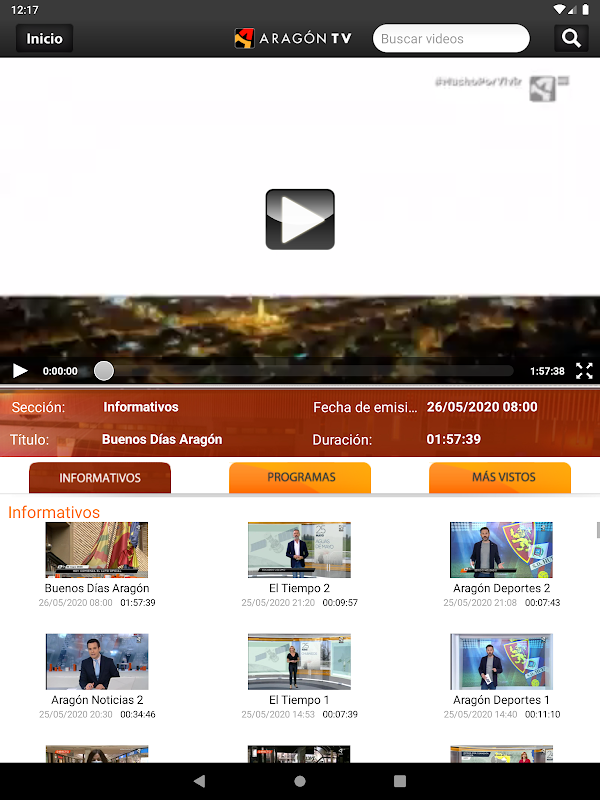The image size is (600, 800).
Task: Tap the Android recent apps button
Action: (x=400, y=781)
